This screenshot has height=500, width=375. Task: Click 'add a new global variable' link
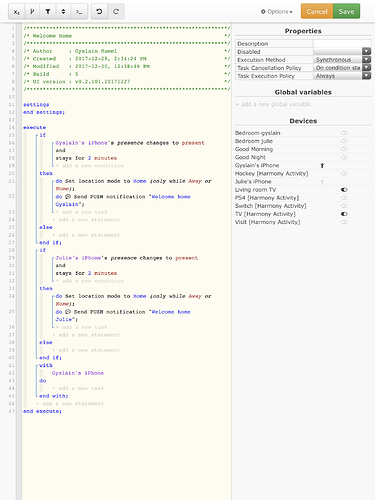point(273,104)
